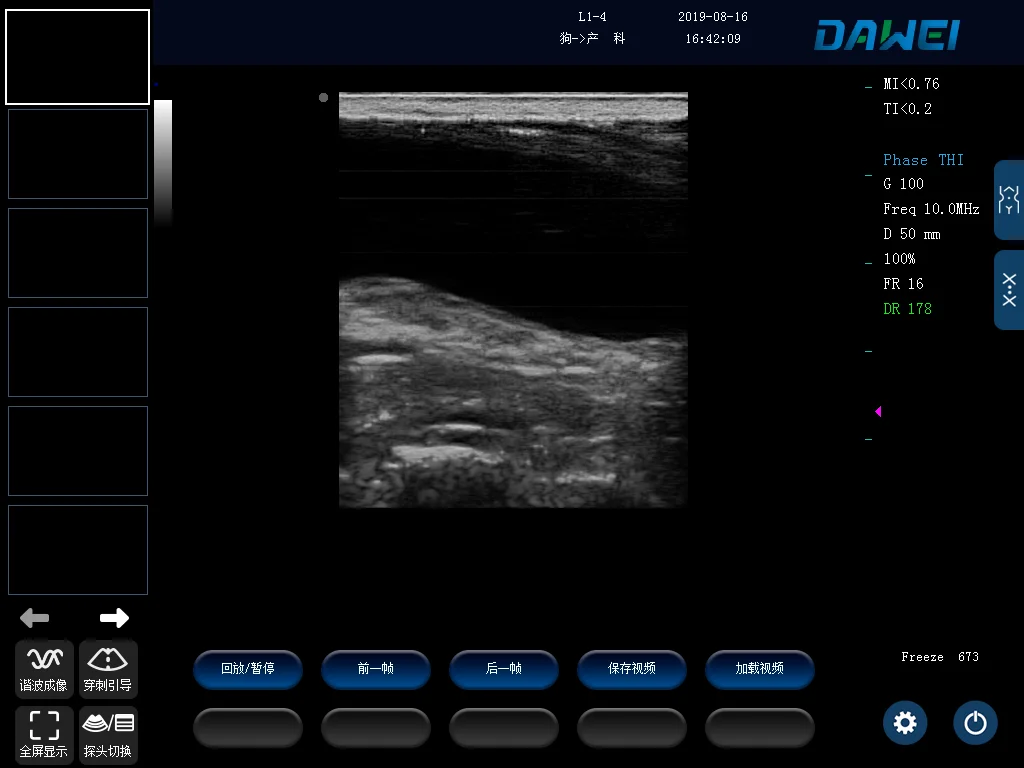
Task: Activate puncture guide (穿刺引导) icon
Action: tap(108, 669)
